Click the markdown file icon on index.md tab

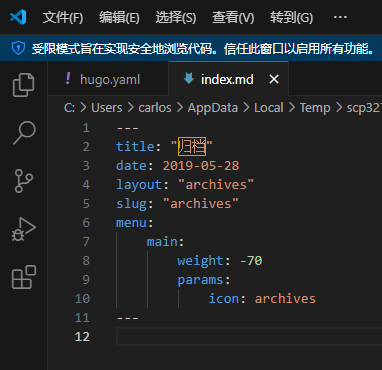tap(189, 79)
